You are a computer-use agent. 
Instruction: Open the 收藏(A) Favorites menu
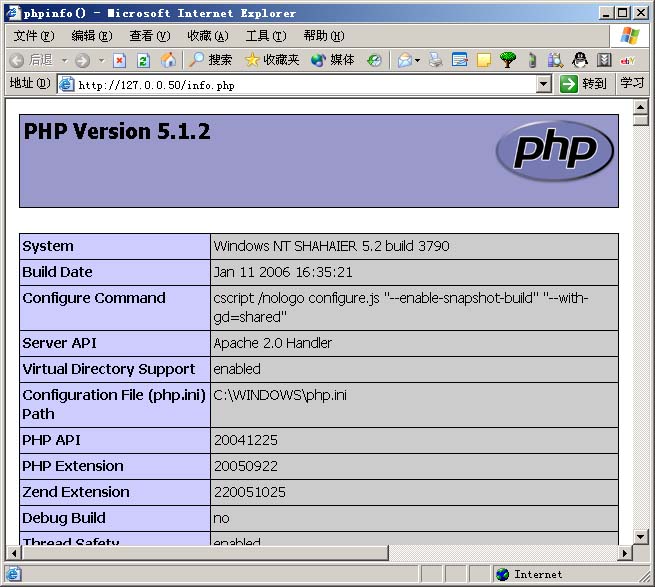(x=208, y=36)
